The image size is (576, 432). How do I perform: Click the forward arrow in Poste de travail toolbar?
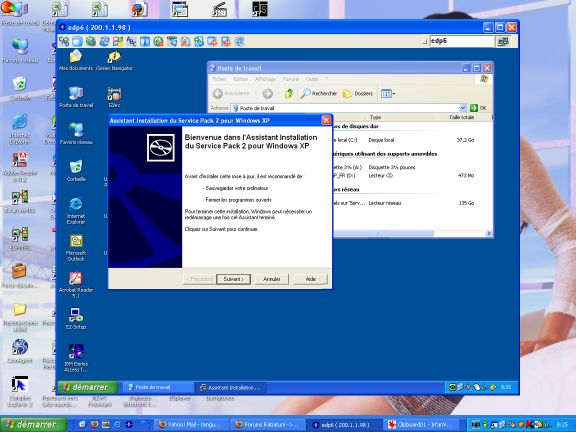point(268,94)
